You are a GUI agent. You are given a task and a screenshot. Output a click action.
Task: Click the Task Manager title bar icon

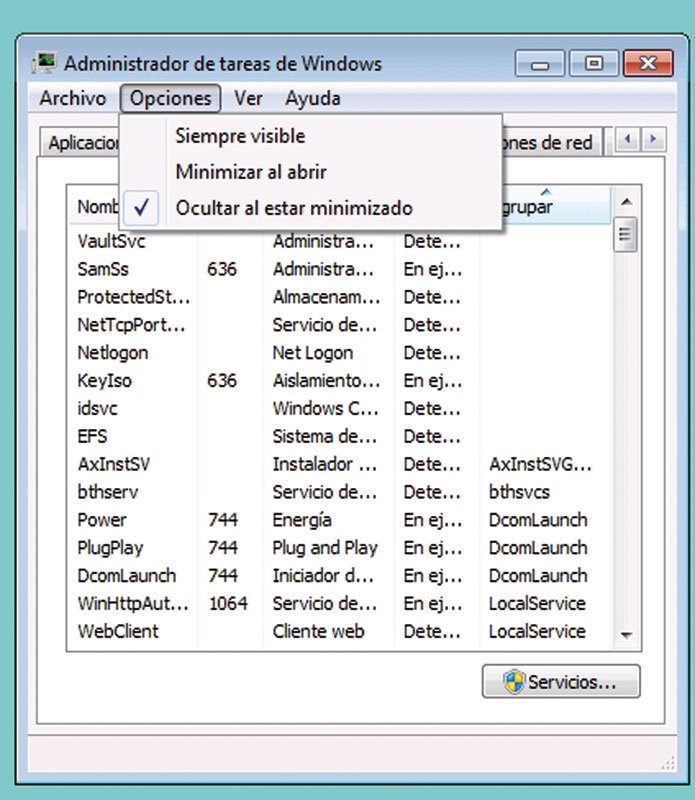[44, 63]
